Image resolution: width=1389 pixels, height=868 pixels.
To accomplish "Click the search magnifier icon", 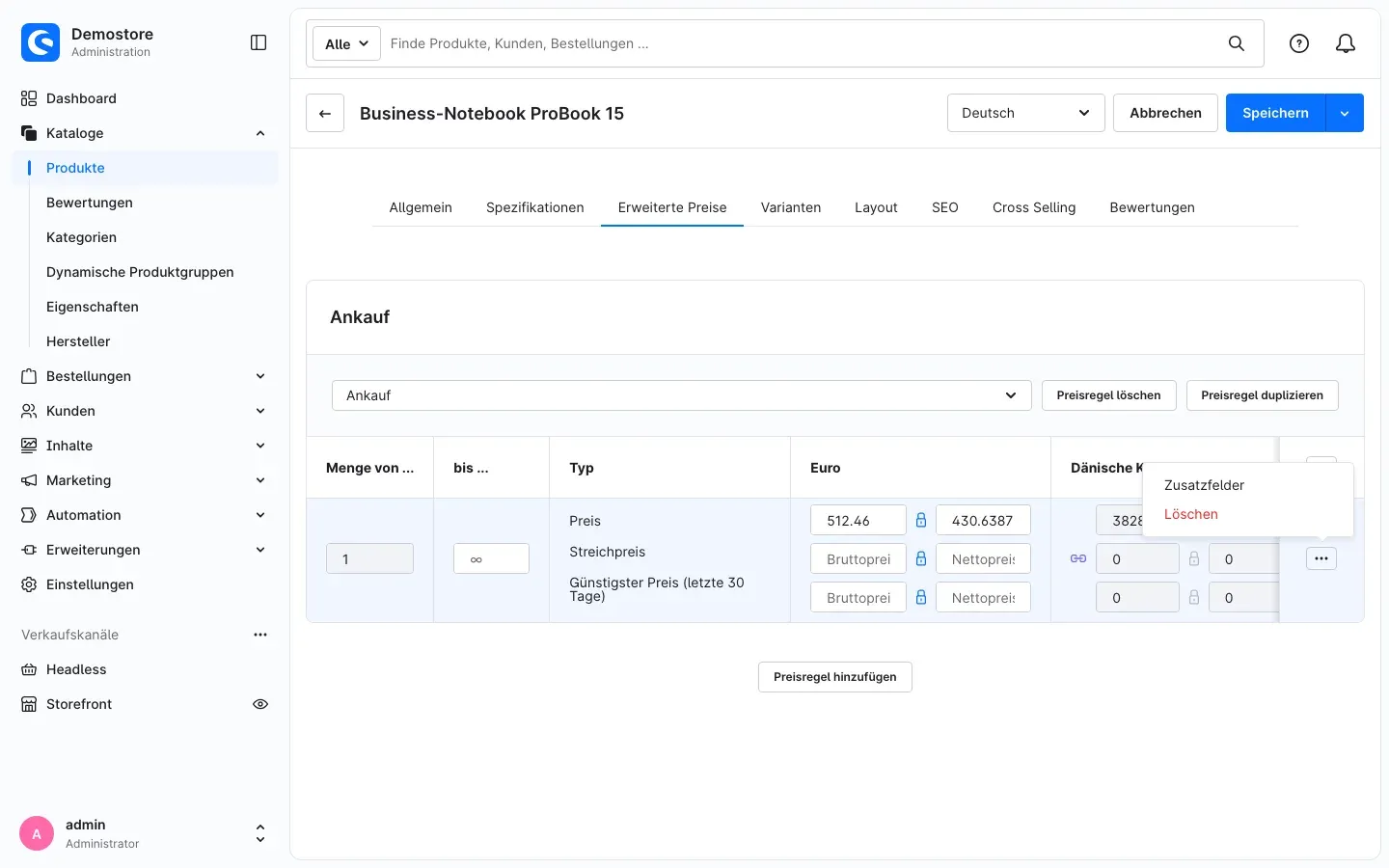I will 1236,43.
